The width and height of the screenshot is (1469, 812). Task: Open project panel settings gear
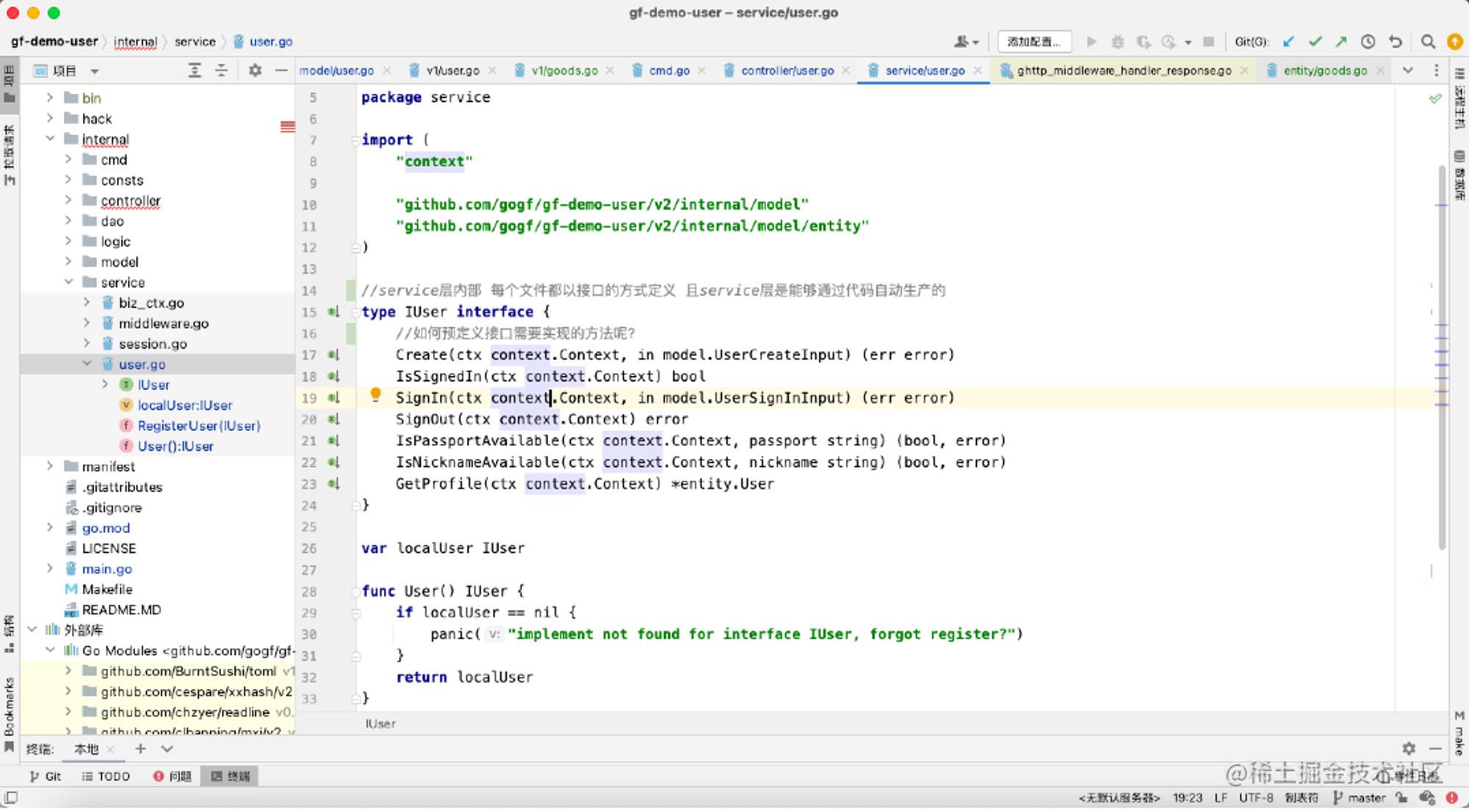tap(255, 70)
